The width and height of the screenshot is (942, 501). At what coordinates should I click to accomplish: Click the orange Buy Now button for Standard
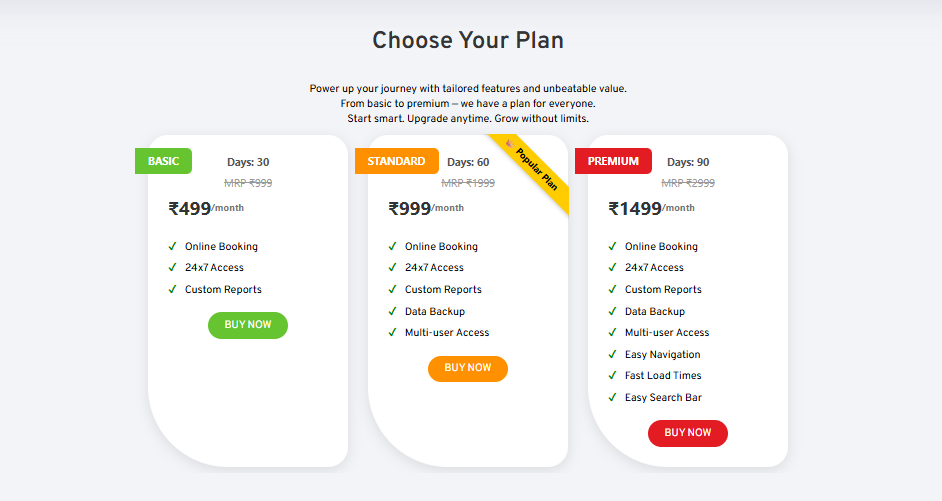[x=468, y=368]
